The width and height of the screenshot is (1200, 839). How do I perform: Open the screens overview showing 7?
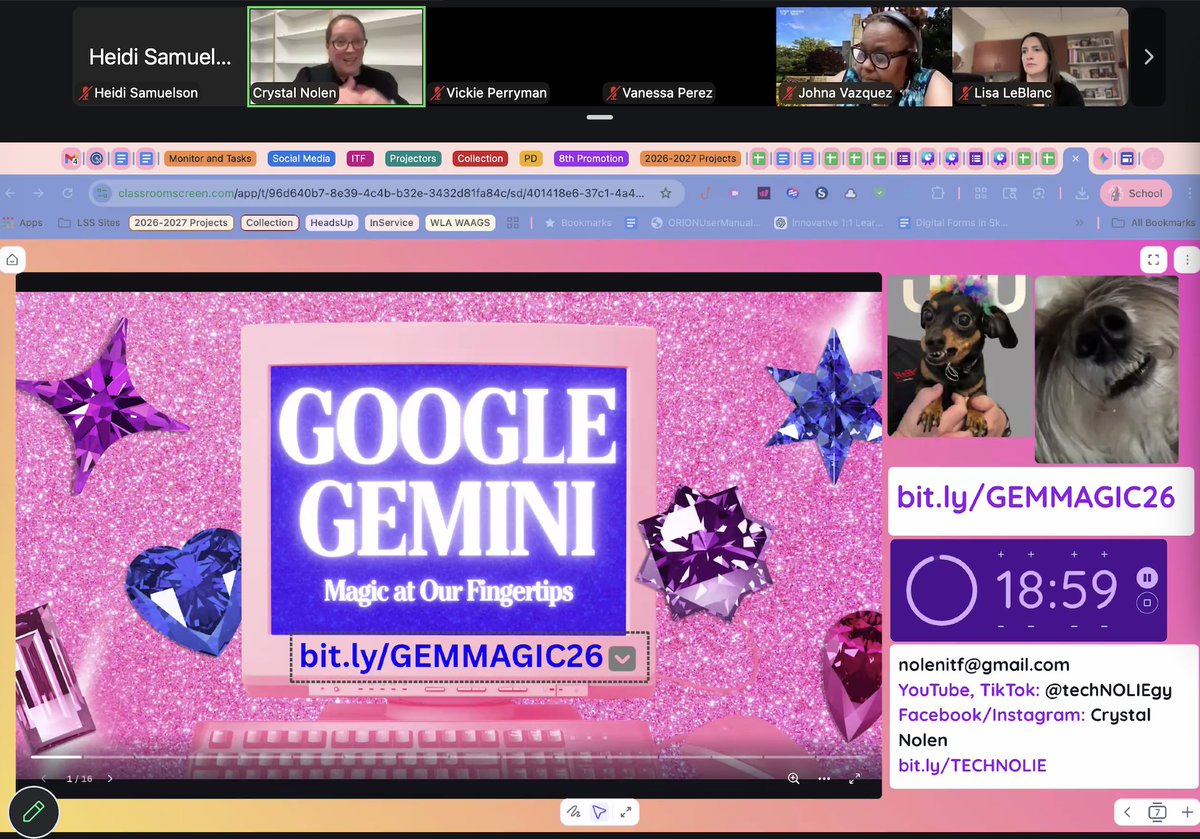(x=1157, y=812)
